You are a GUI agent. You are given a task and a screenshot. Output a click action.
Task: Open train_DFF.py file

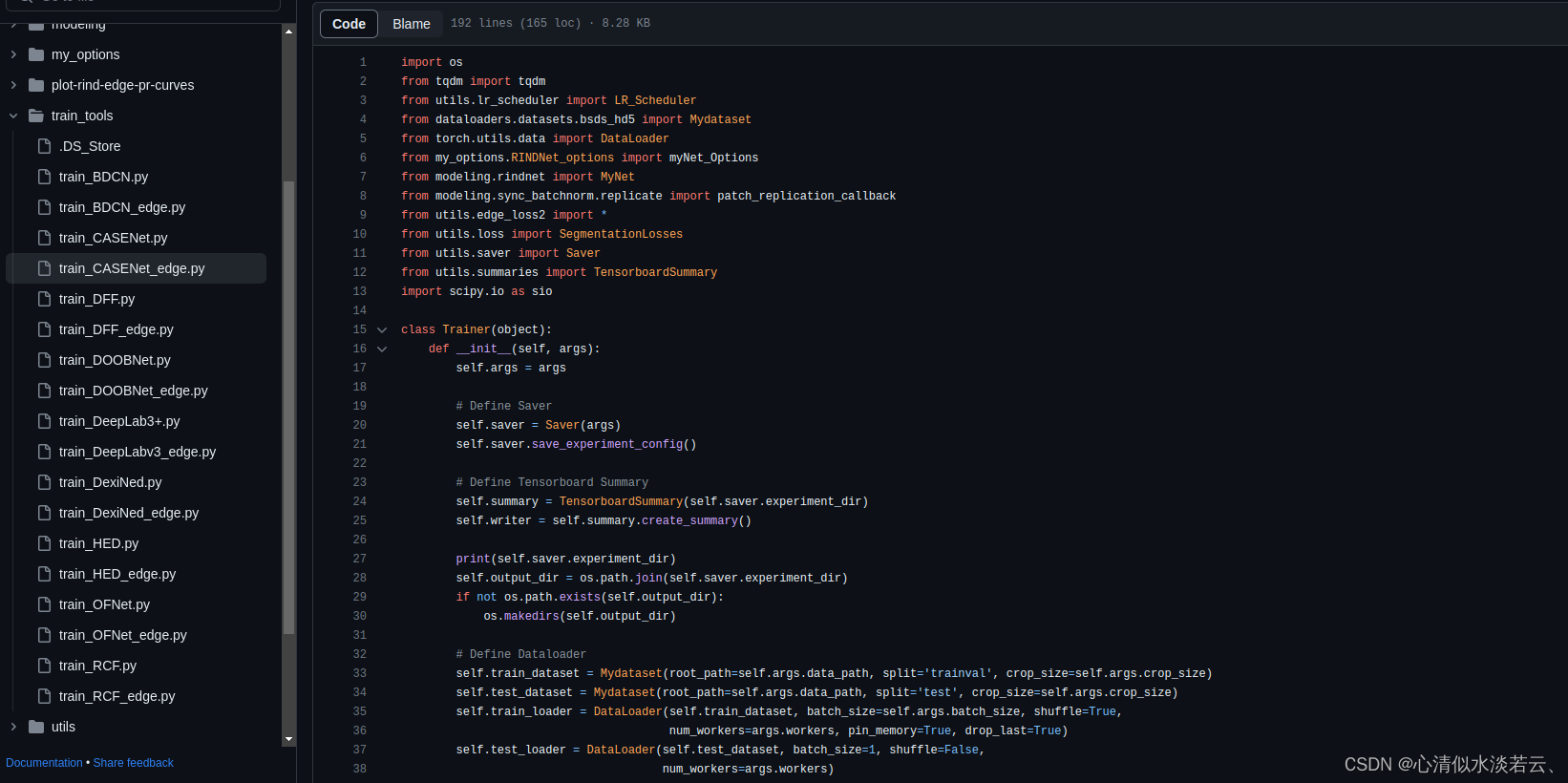click(x=96, y=299)
